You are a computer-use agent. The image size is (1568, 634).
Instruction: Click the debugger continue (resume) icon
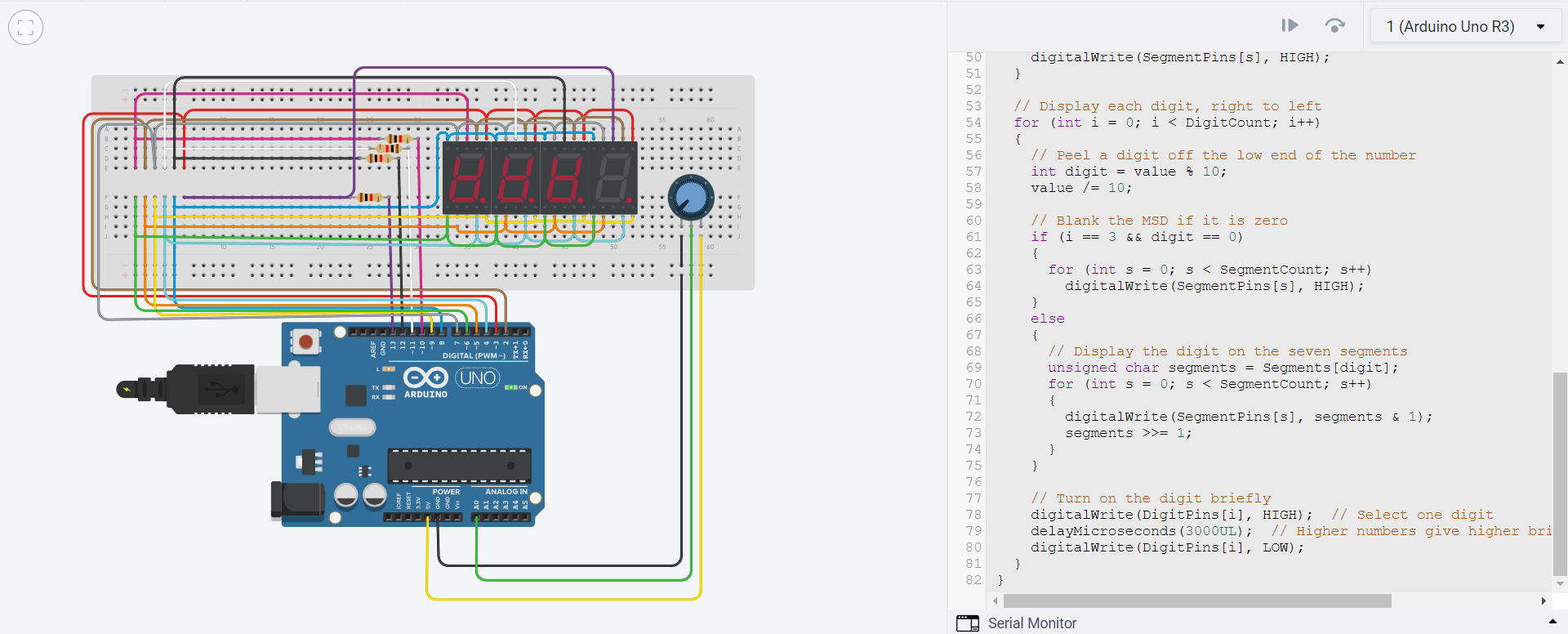1290,25
